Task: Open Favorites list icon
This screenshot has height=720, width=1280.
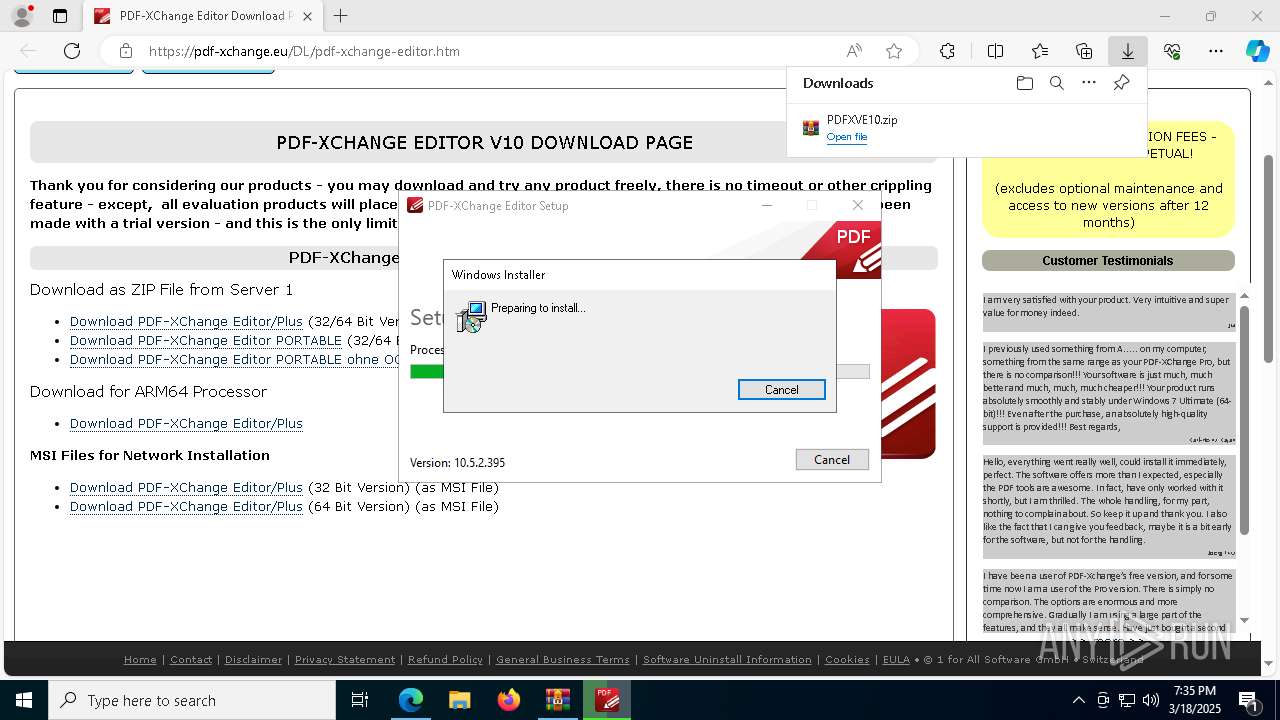Action: (1040, 51)
